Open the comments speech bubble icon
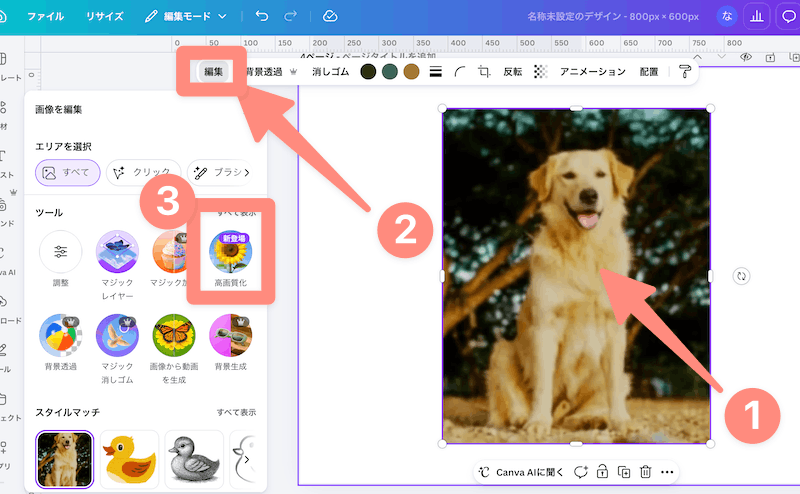The width and height of the screenshot is (800, 494). pos(788,16)
